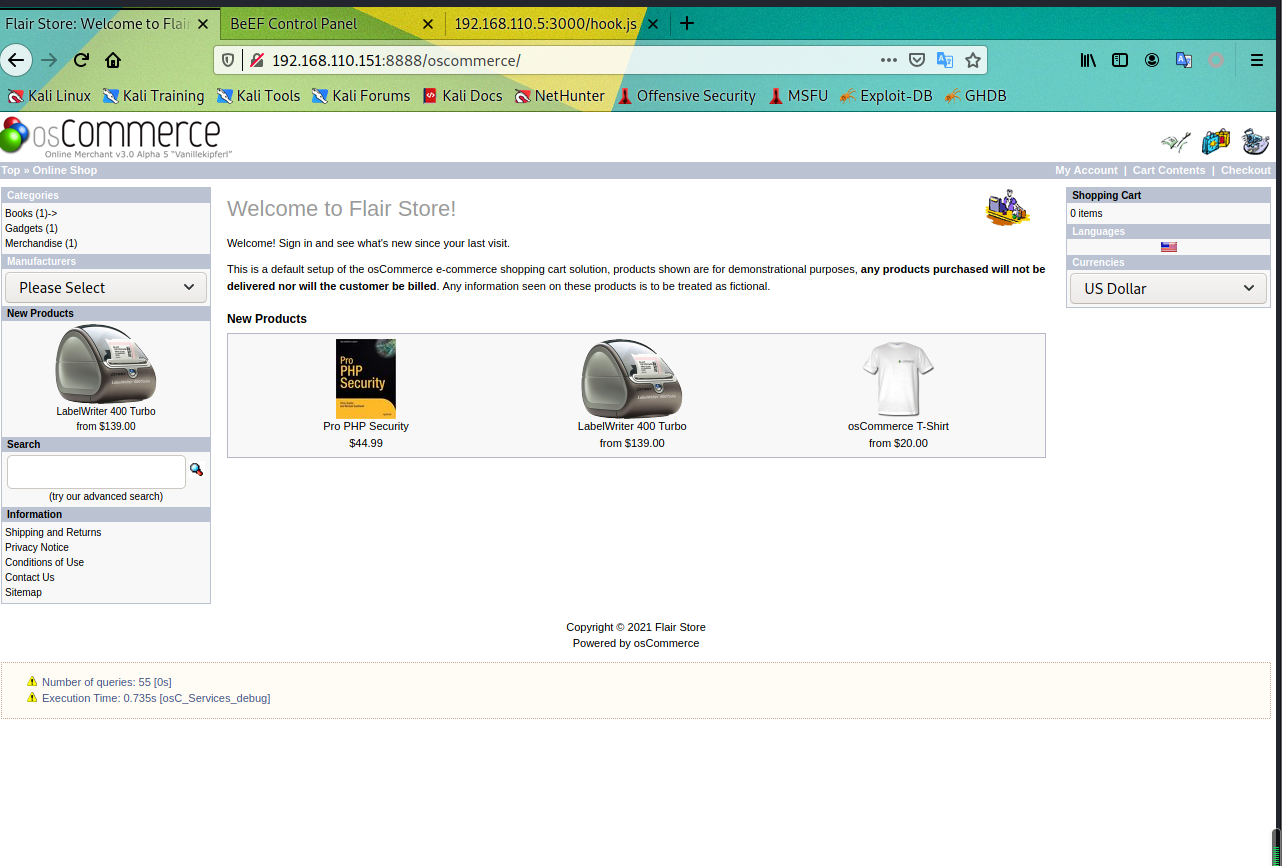Save page to Pocket

916,60
